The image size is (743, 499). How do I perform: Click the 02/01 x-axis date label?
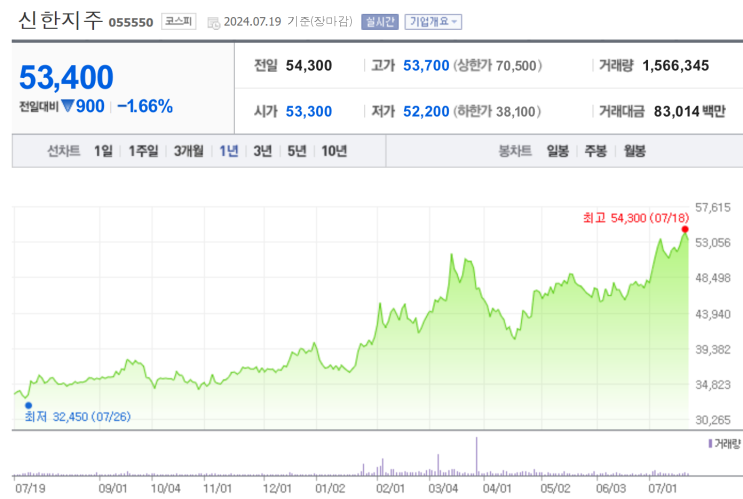tap(390, 489)
